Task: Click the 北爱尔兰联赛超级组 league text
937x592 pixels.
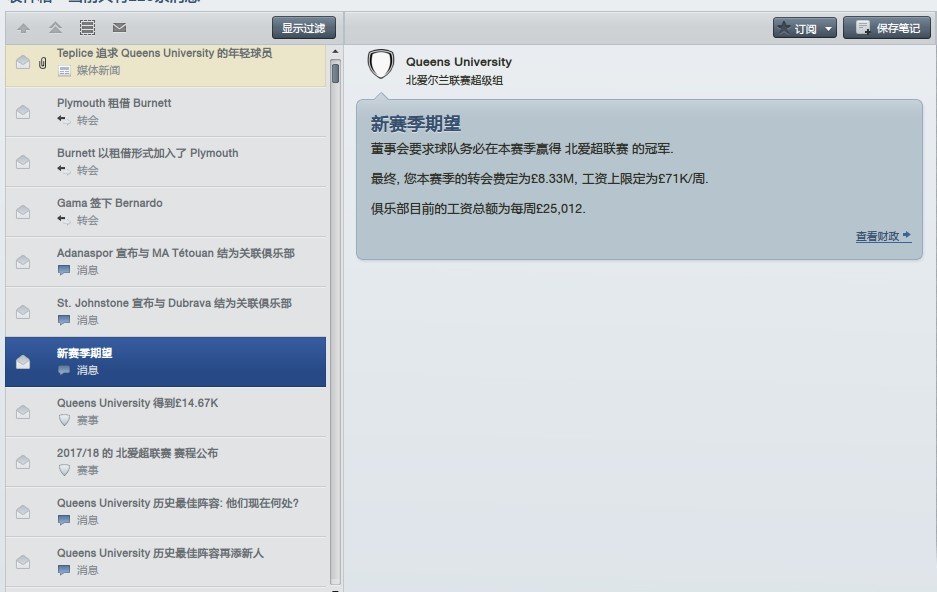Action: [x=454, y=80]
